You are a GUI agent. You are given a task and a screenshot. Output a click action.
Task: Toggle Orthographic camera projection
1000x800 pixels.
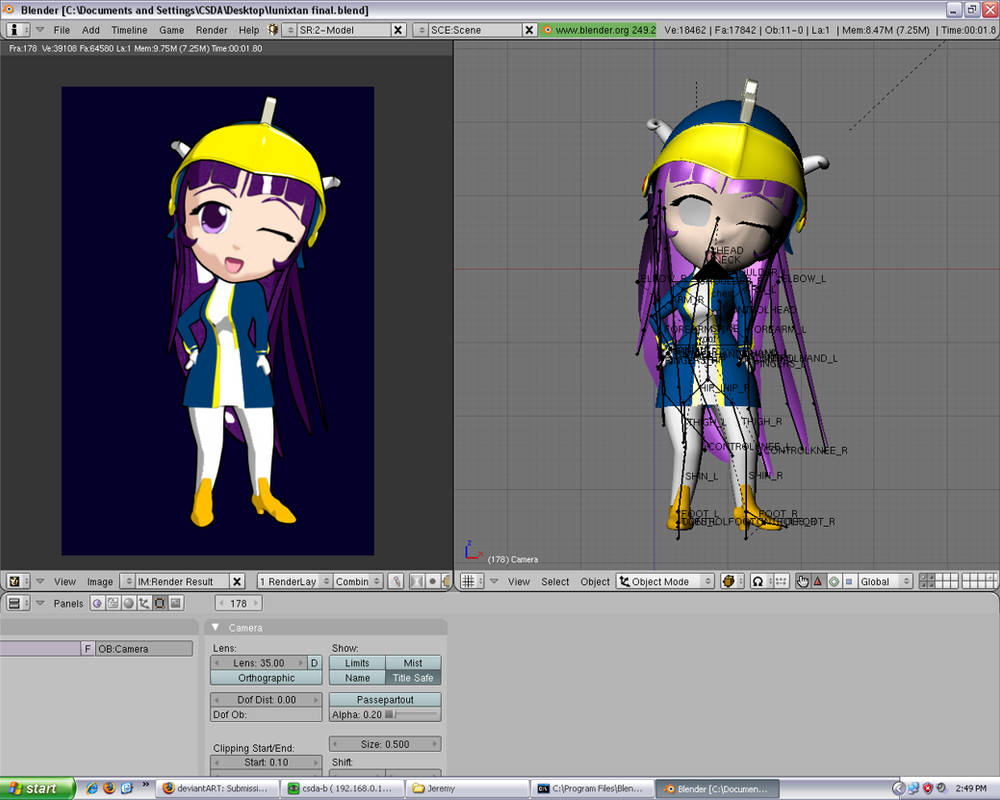[x=265, y=677]
